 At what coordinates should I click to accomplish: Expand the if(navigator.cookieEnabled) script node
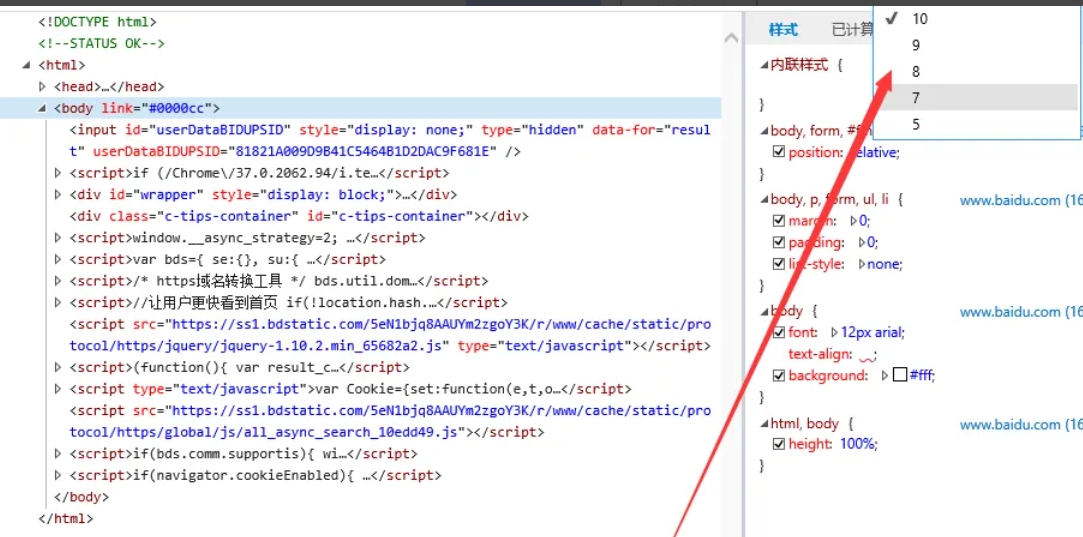pyautogui.click(x=58, y=475)
